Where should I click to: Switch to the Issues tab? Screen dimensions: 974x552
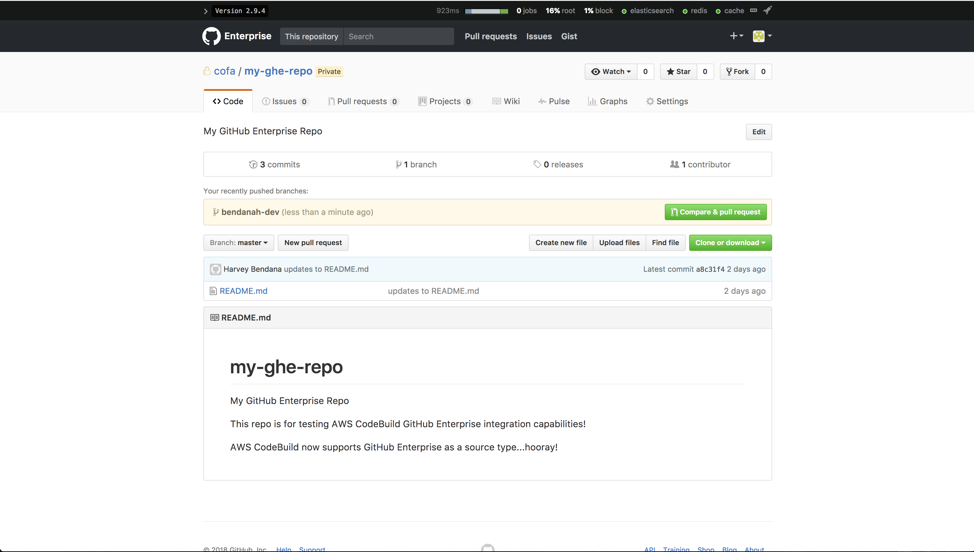[x=284, y=101]
